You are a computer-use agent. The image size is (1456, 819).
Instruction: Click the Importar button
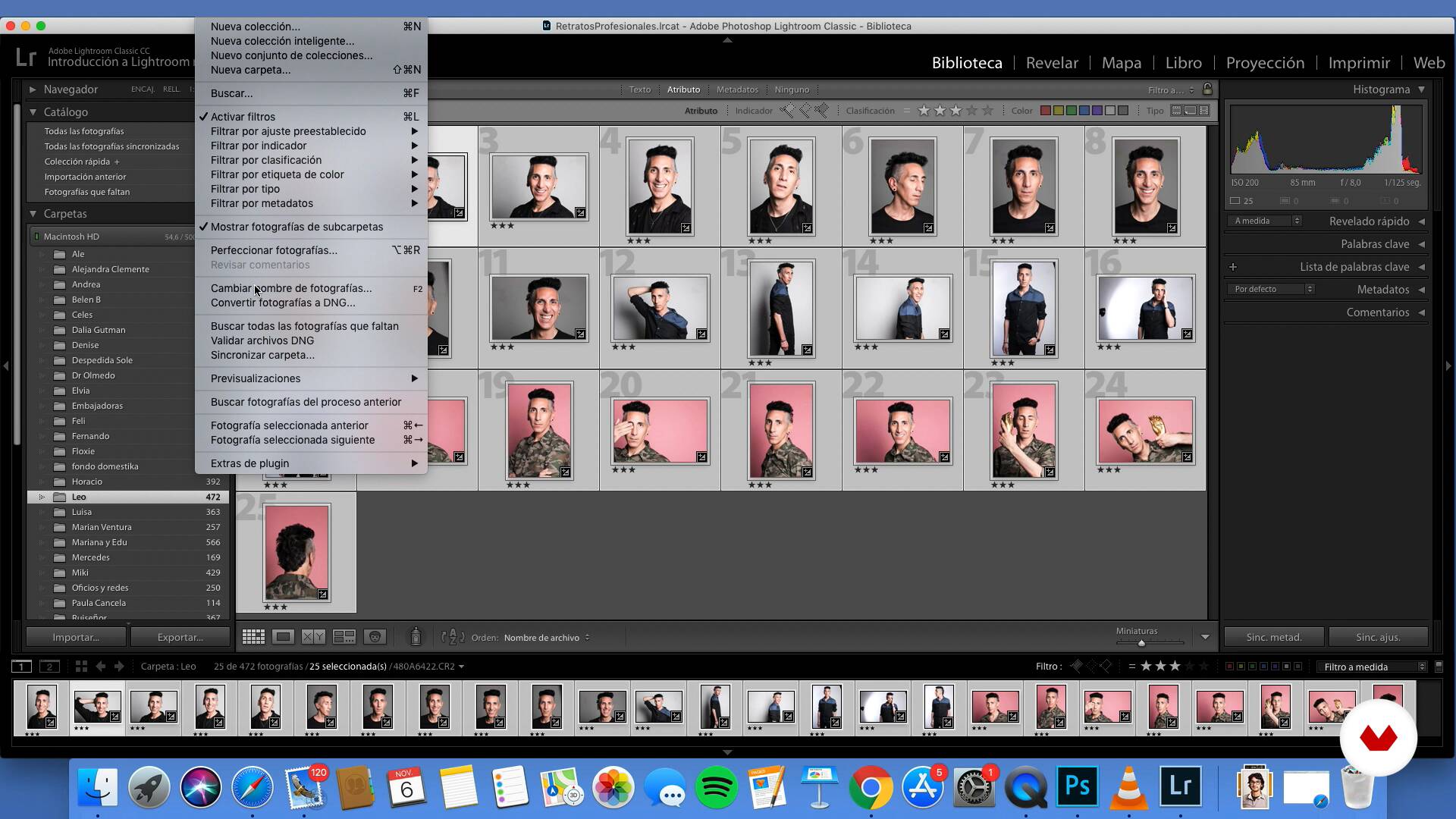tap(75, 637)
